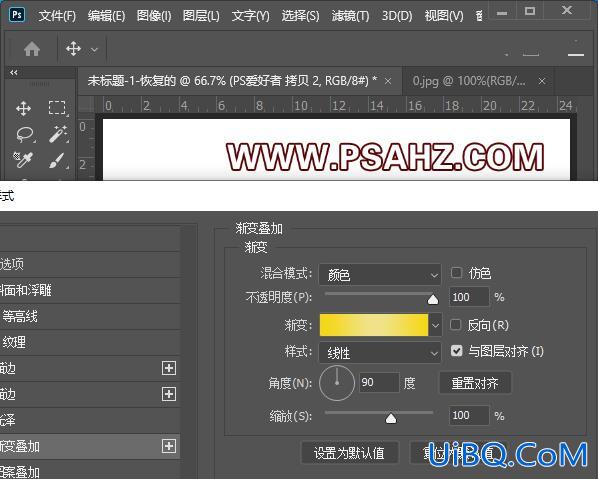Open gradient preset picker arrow
Image resolution: width=598 pixels, height=479 pixels.
tap(435, 325)
